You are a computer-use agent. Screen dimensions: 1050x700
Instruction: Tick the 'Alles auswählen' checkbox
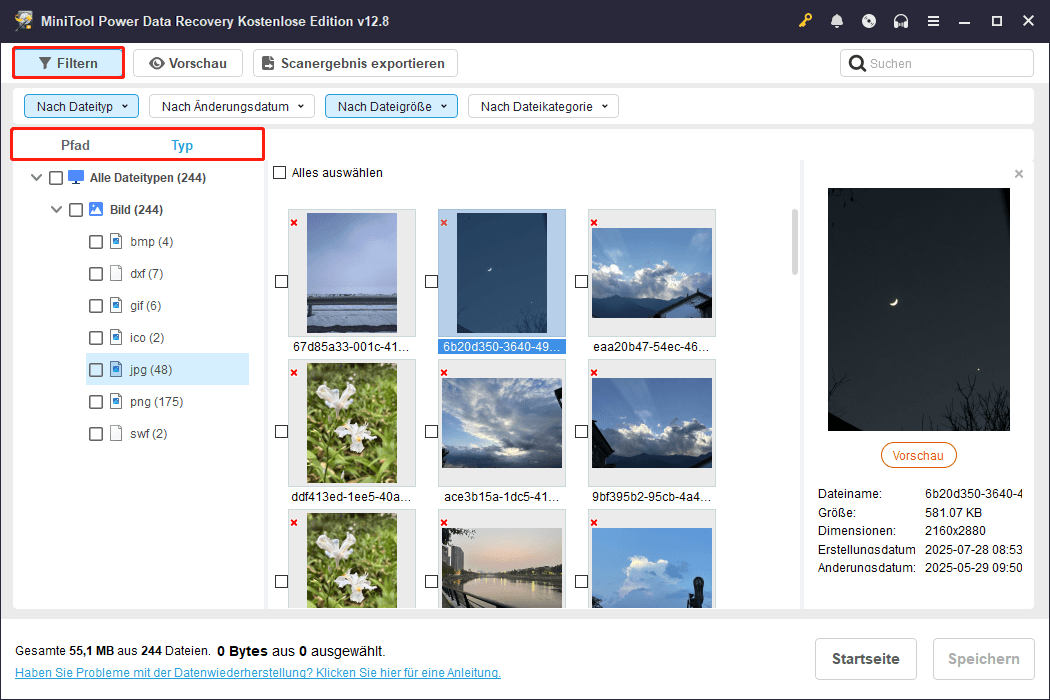[x=280, y=173]
